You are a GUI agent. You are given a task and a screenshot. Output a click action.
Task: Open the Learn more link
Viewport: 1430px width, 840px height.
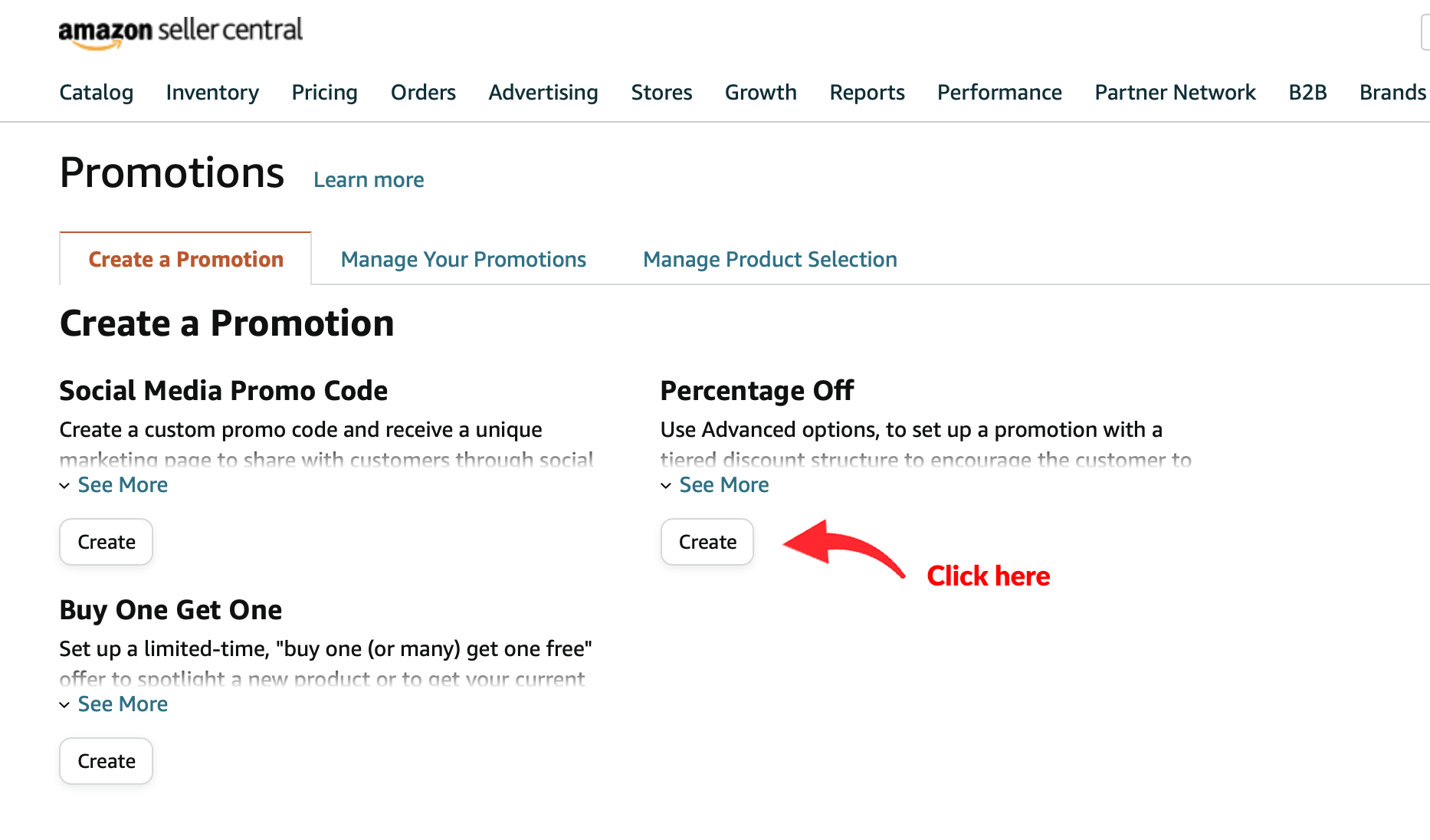[369, 179]
